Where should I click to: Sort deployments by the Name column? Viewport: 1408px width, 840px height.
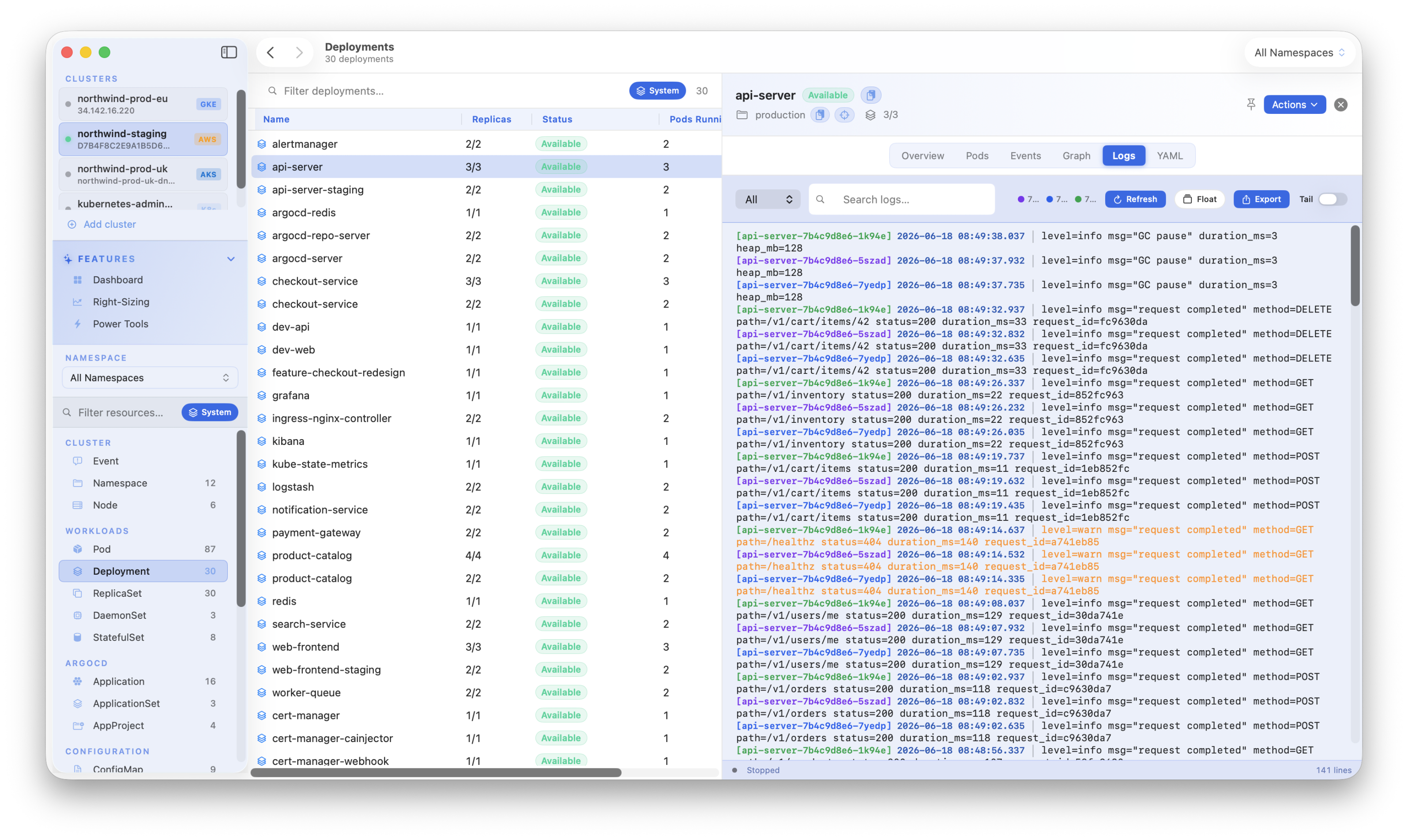(276, 120)
